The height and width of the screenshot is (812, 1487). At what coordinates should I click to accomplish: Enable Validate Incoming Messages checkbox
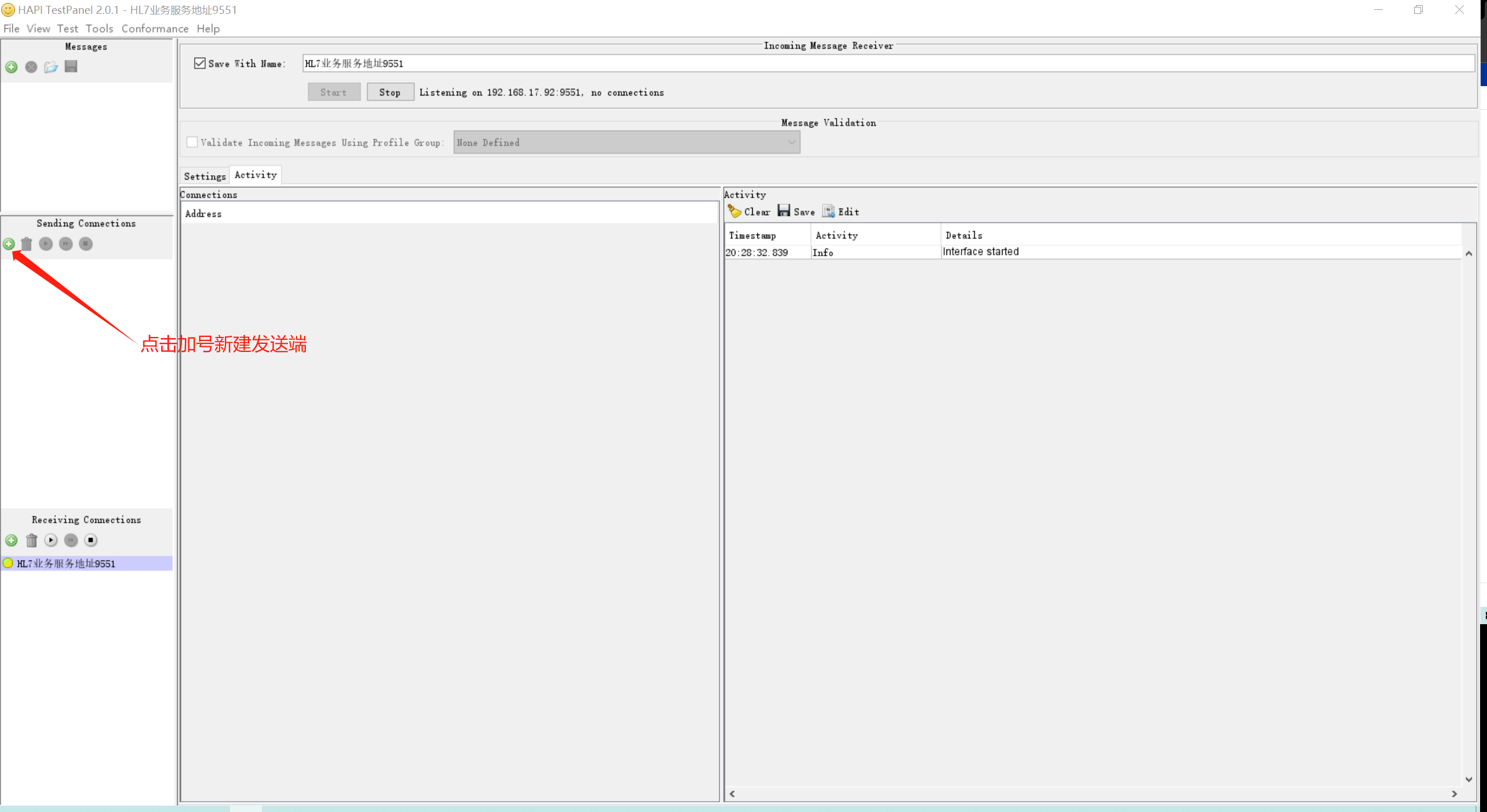(193, 142)
